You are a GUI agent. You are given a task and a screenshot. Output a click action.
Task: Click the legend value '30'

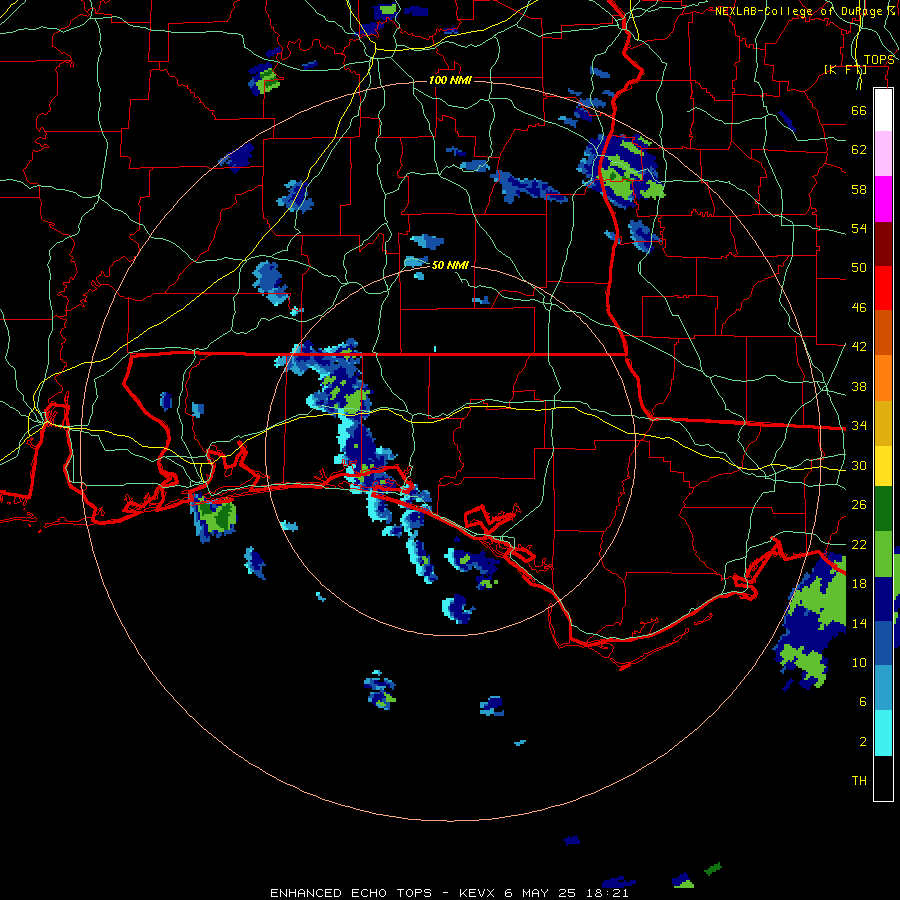tap(859, 465)
